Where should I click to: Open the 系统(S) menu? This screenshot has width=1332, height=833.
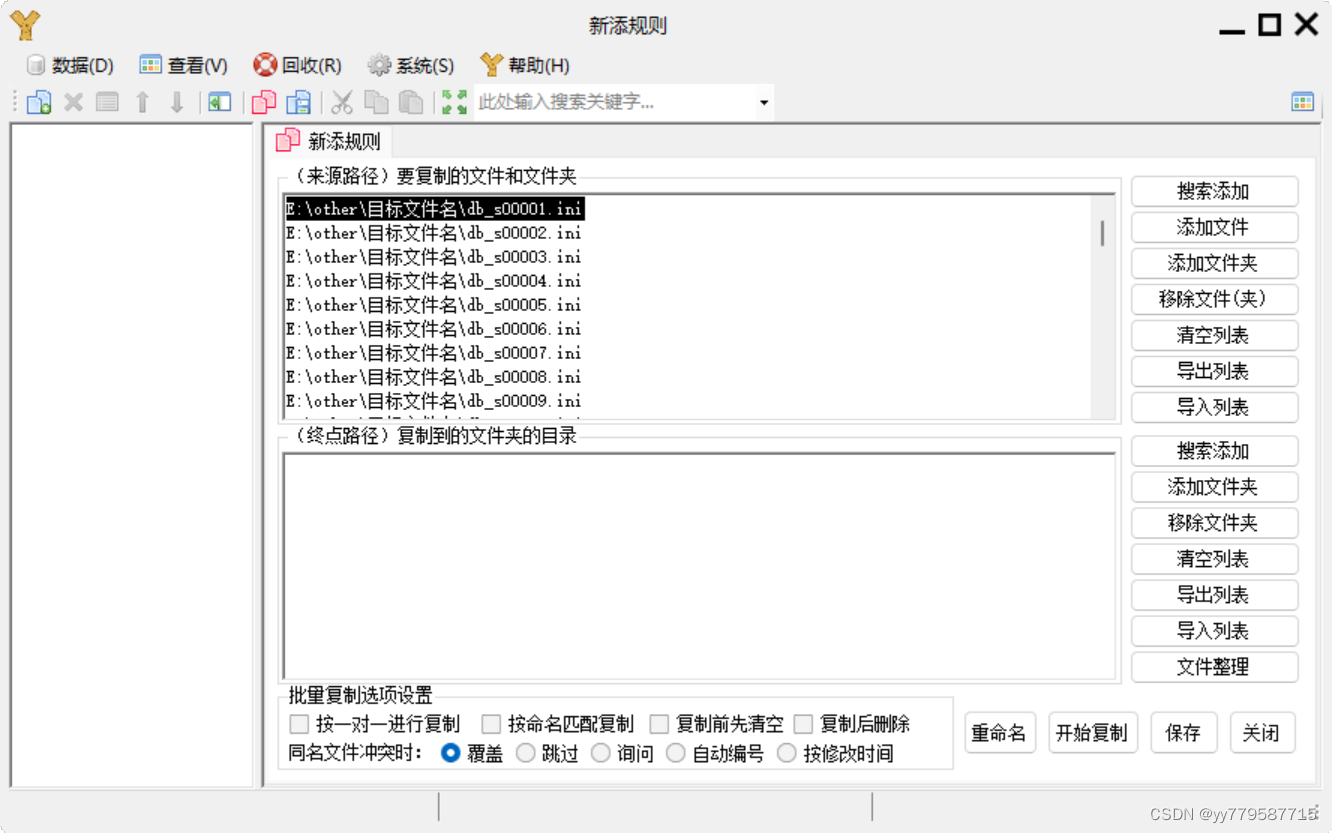coord(411,66)
